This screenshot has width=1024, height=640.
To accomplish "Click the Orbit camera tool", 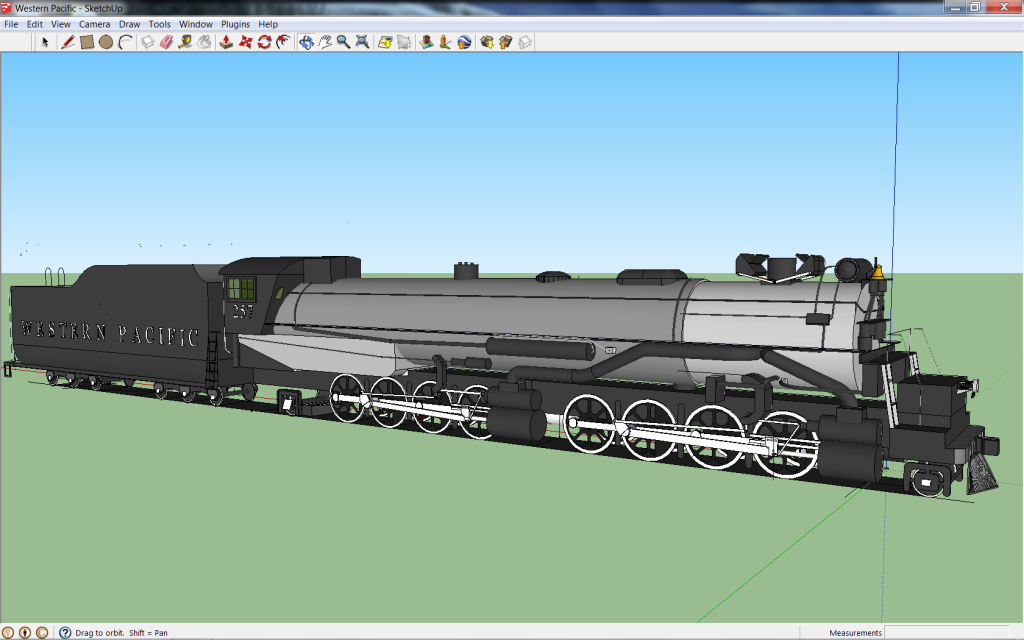I will tap(306, 42).
